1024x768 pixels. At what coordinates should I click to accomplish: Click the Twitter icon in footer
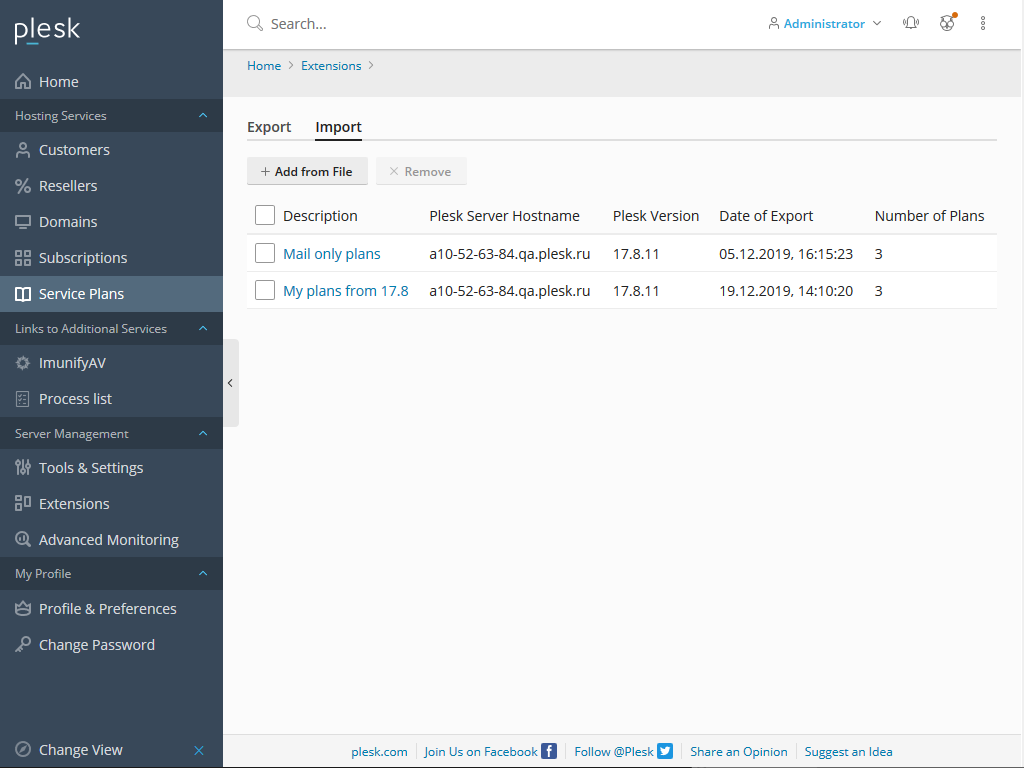tap(665, 751)
